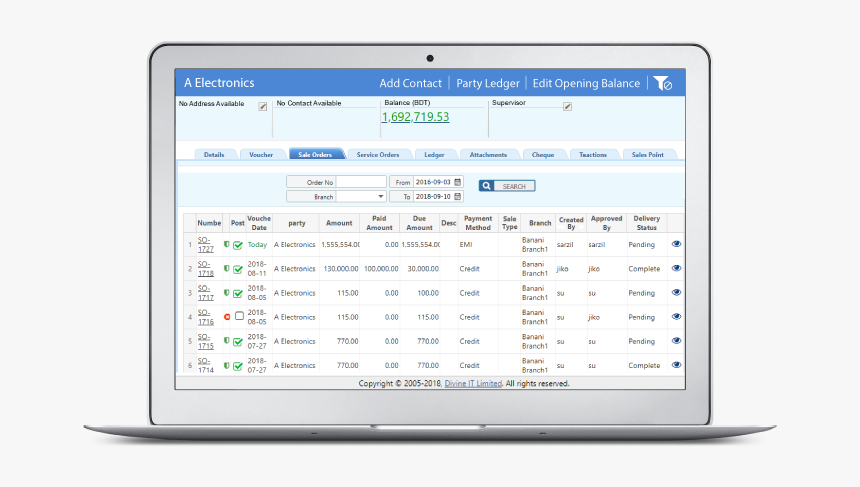The image size is (860, 487).
Task: Open the Attachments tab
Action: point(488,155)
